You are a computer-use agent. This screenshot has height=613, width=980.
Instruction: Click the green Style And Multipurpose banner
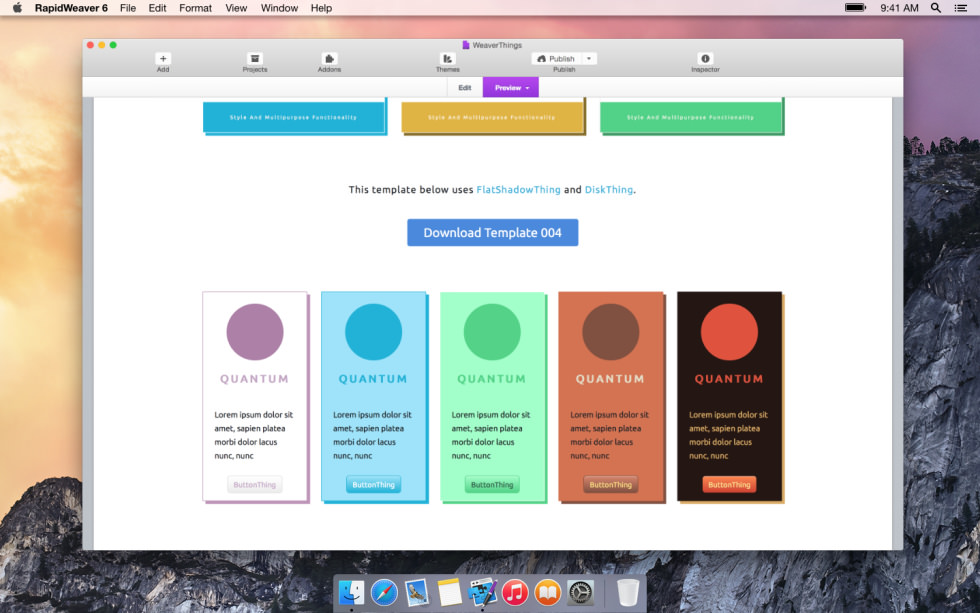pyautogui.click(x=691, y=116)
